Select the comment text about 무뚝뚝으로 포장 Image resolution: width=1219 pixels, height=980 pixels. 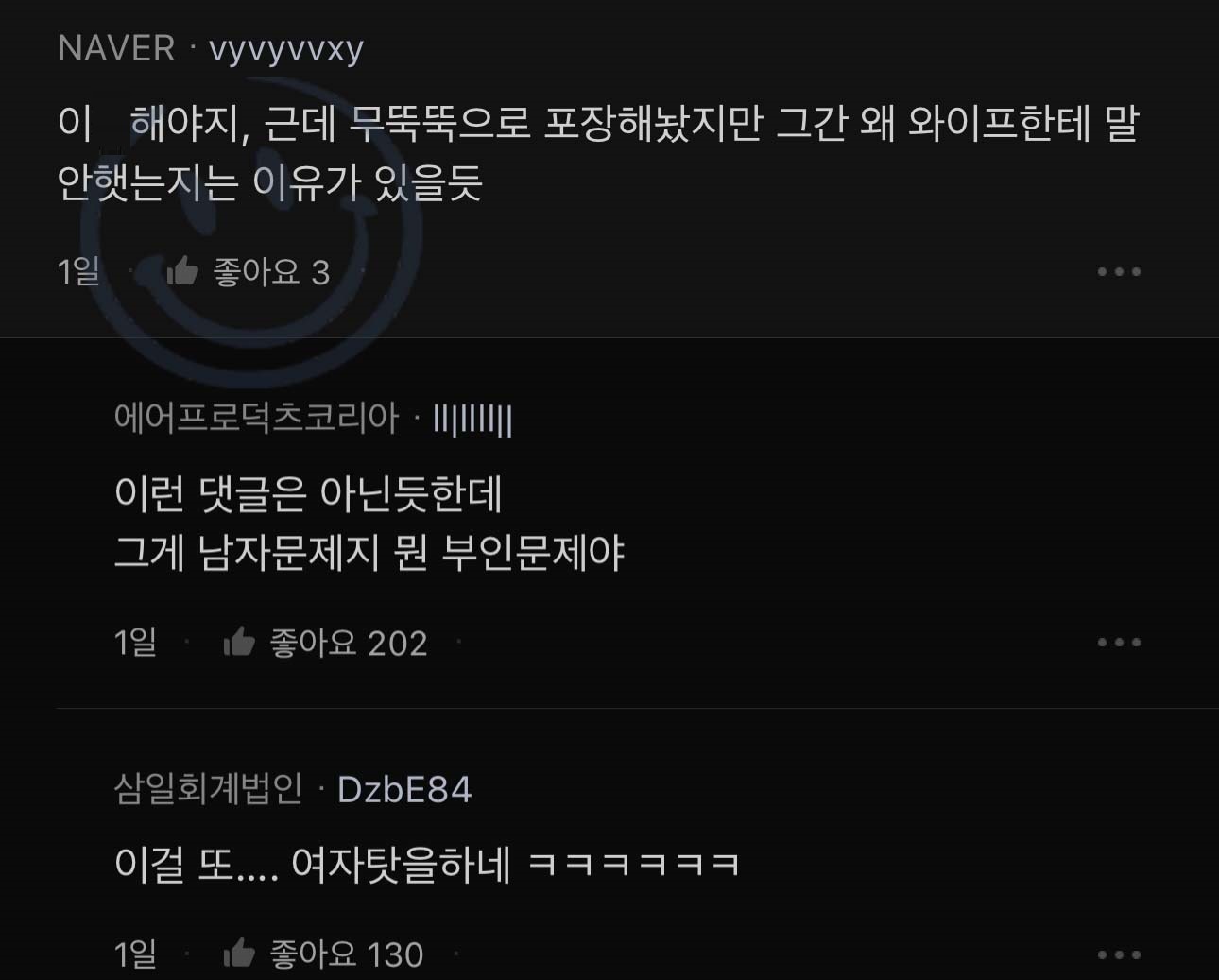click(598, 153)
